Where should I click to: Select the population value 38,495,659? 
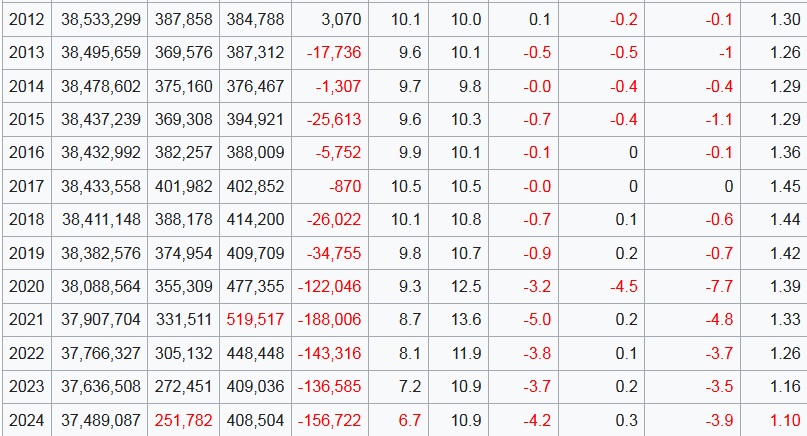100,53
